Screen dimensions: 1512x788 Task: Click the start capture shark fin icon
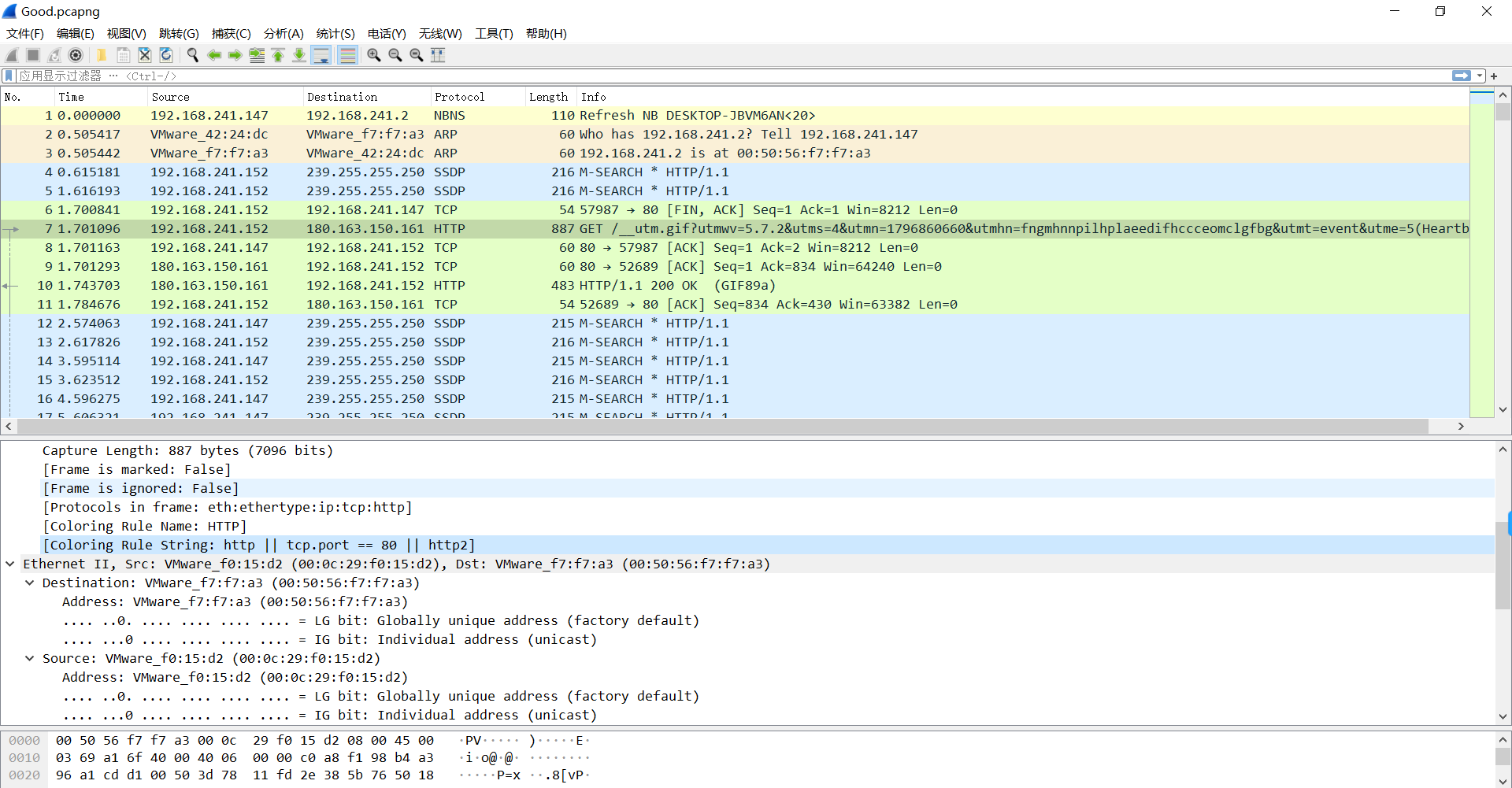(12, 55)
